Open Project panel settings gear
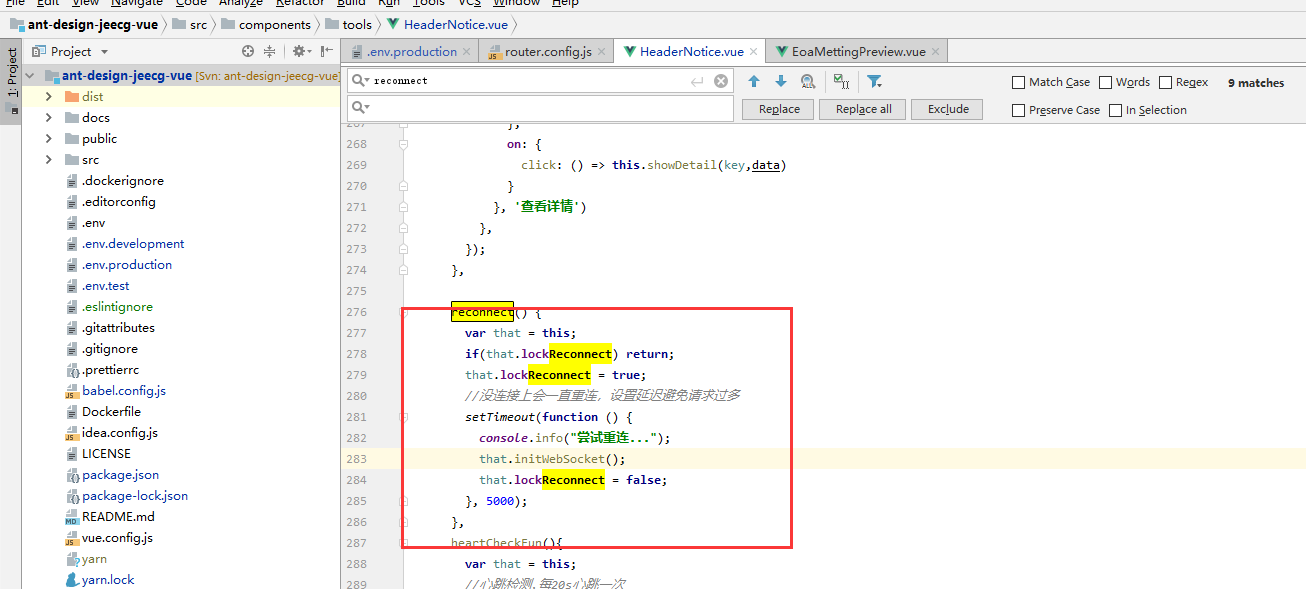Image resolution: width=1306 pixels, height=589 pixels. [300, 51]
